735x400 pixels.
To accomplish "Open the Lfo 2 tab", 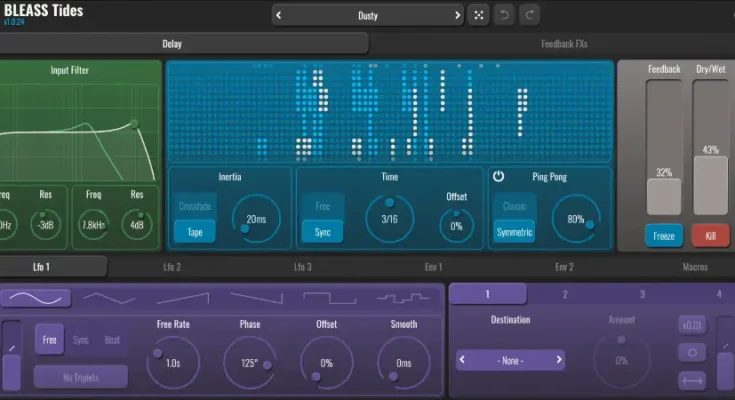I will tap(172, 267).
